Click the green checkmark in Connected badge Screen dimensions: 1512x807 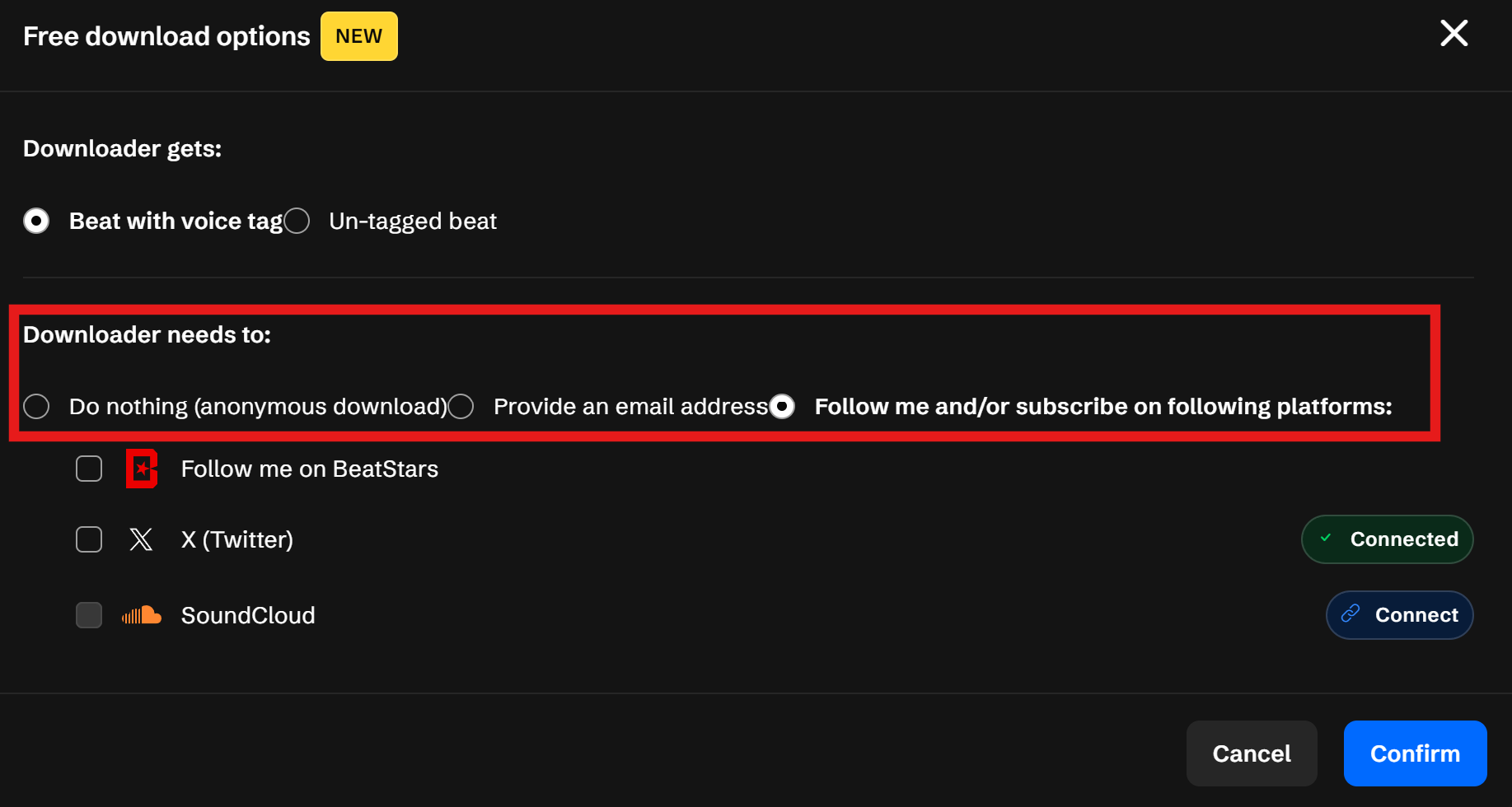click(1326, 539)
